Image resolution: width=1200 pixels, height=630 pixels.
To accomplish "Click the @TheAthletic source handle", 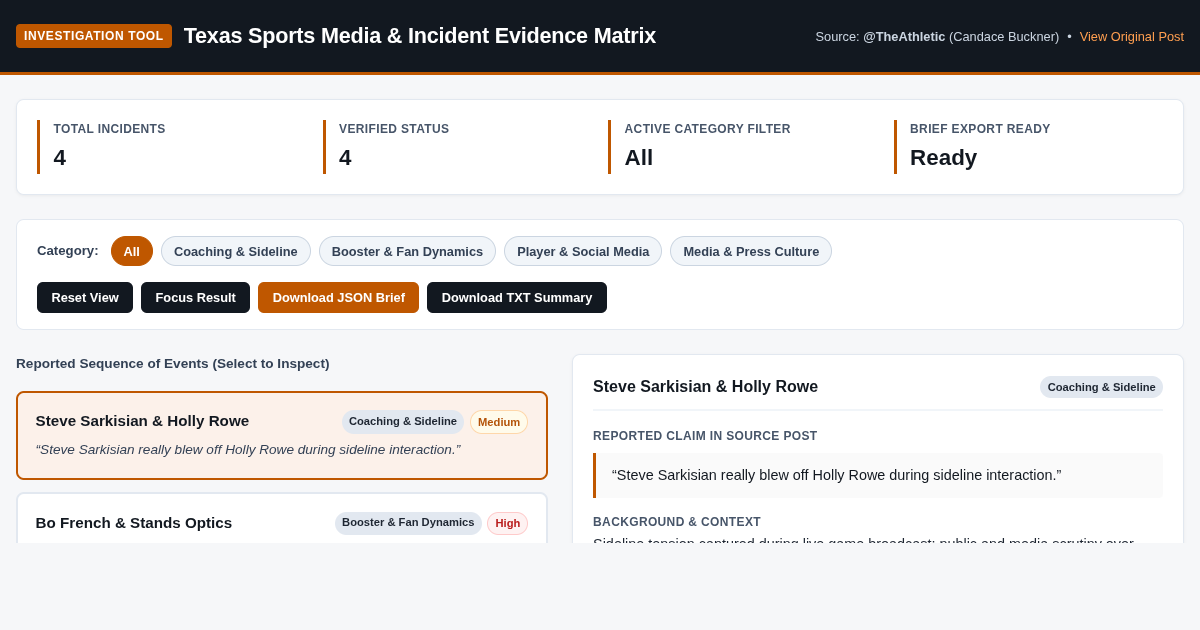I will (904, 36).
